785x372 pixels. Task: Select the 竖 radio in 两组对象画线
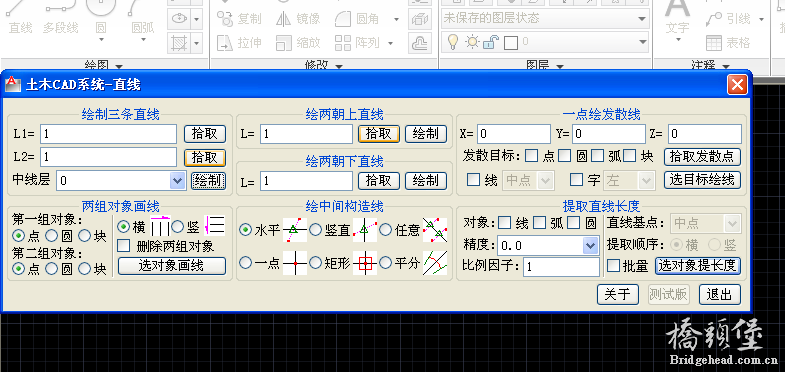pos(178,227)
